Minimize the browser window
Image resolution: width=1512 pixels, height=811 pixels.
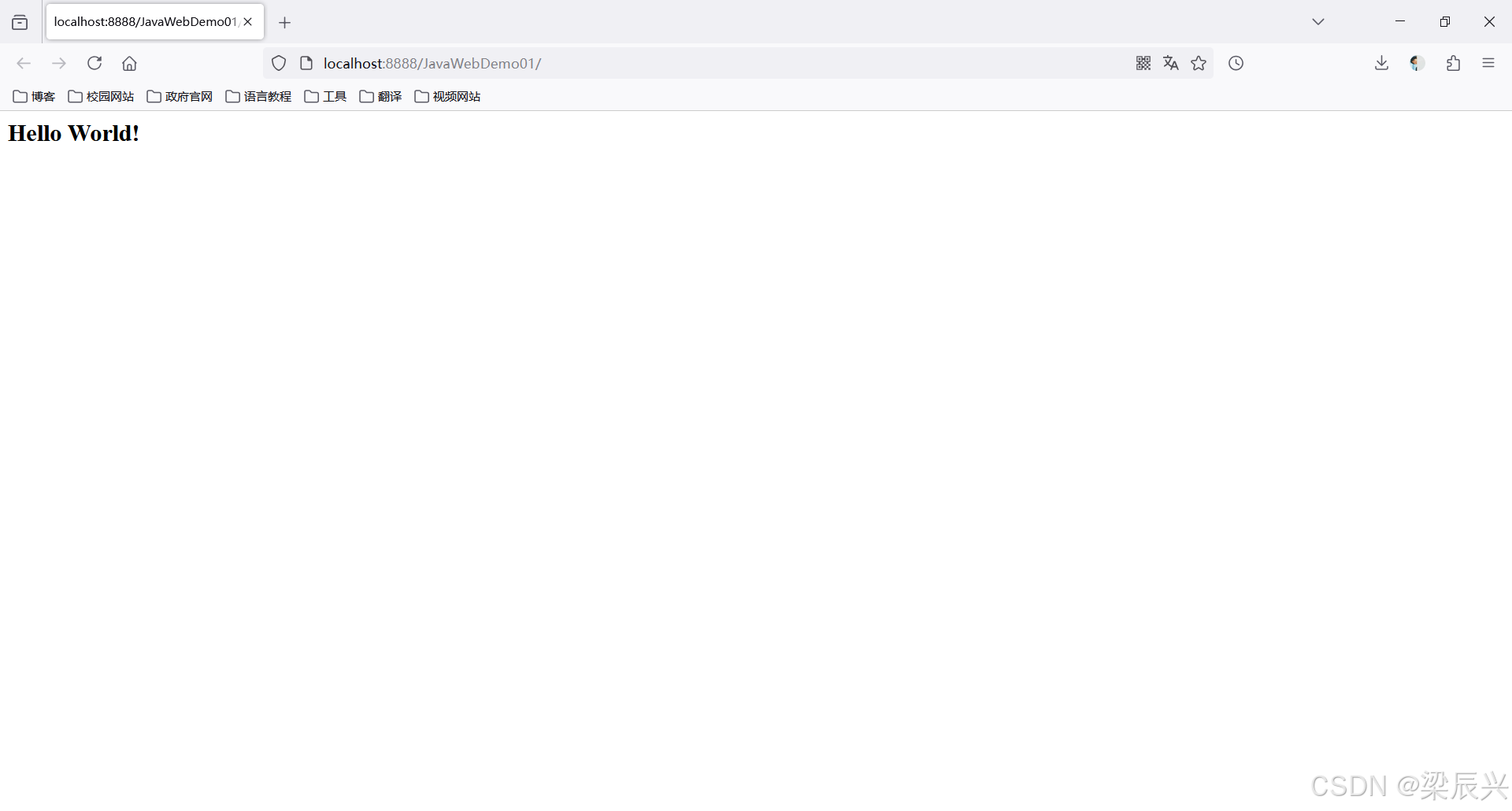pyautogui.click(x=1400, y=21)
